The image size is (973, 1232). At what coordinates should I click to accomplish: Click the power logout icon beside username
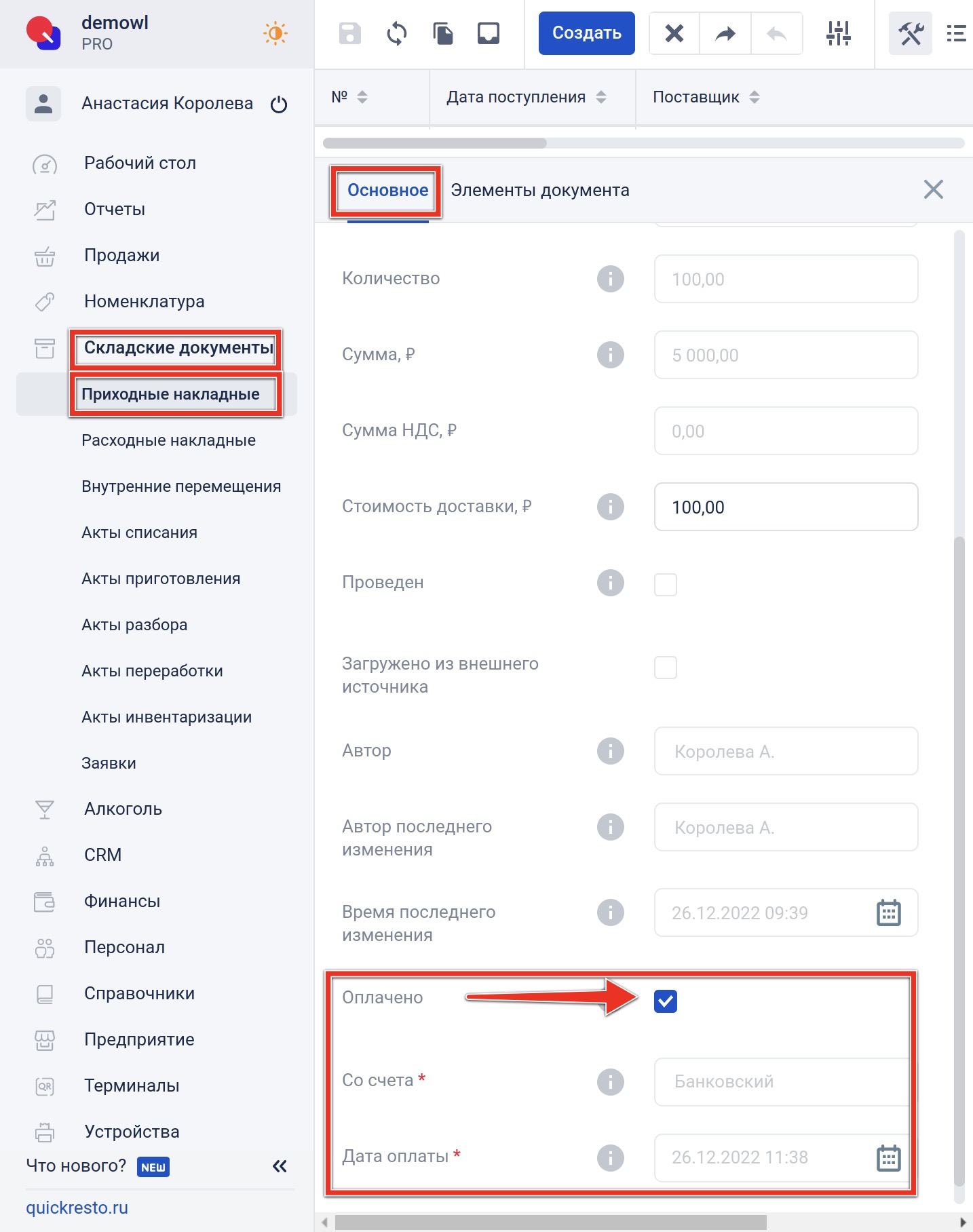coord(279,104)
